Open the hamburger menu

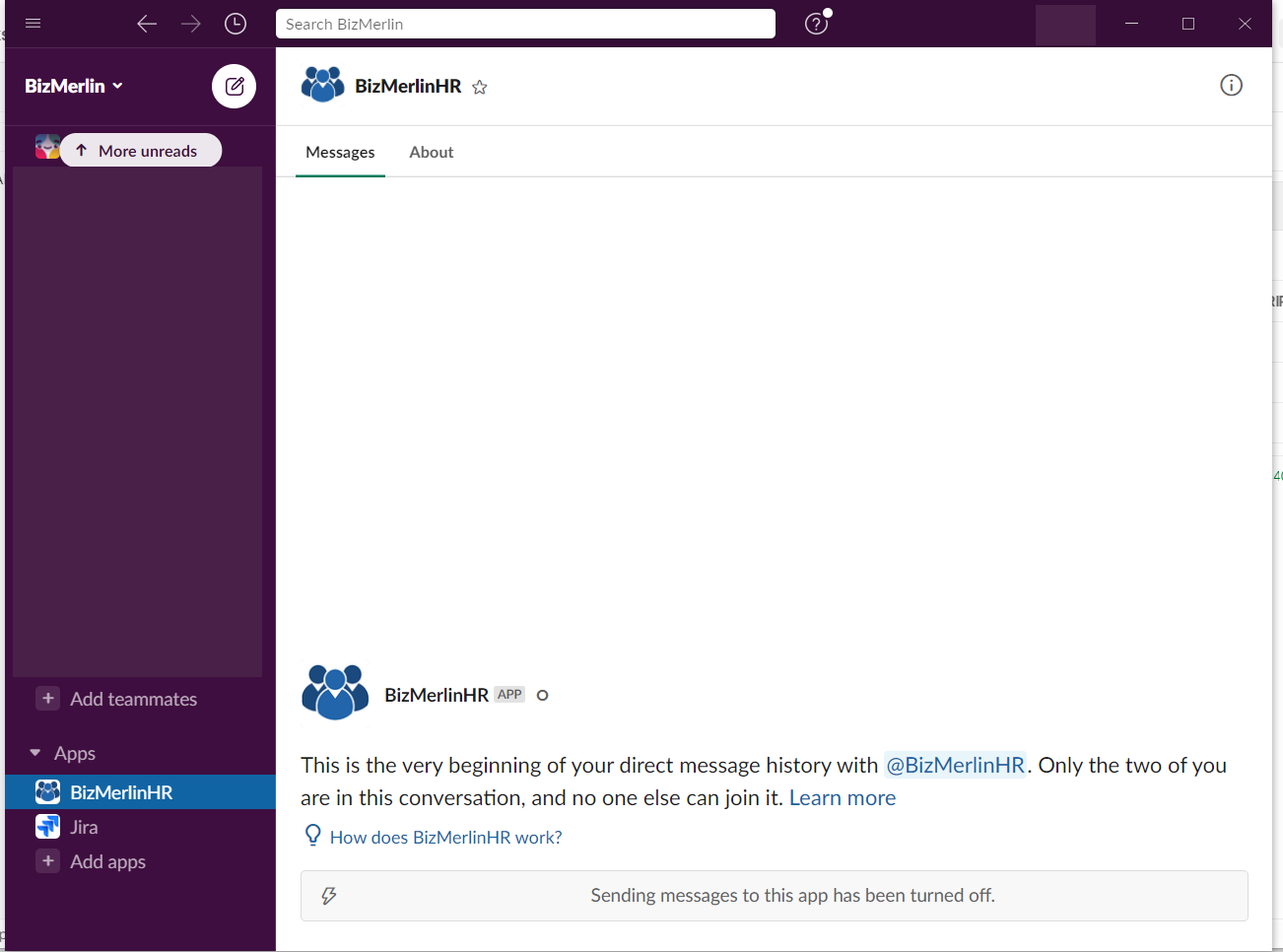click(33, 23)
